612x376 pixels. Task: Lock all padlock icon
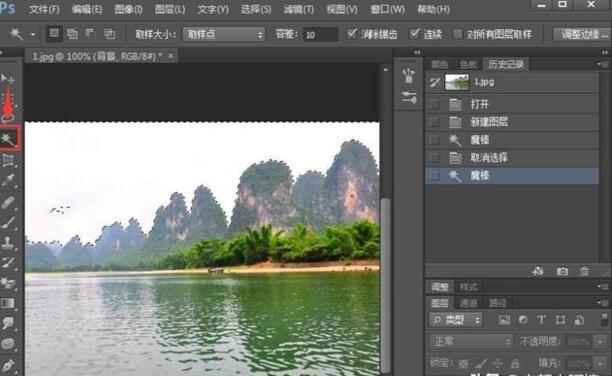515,364
